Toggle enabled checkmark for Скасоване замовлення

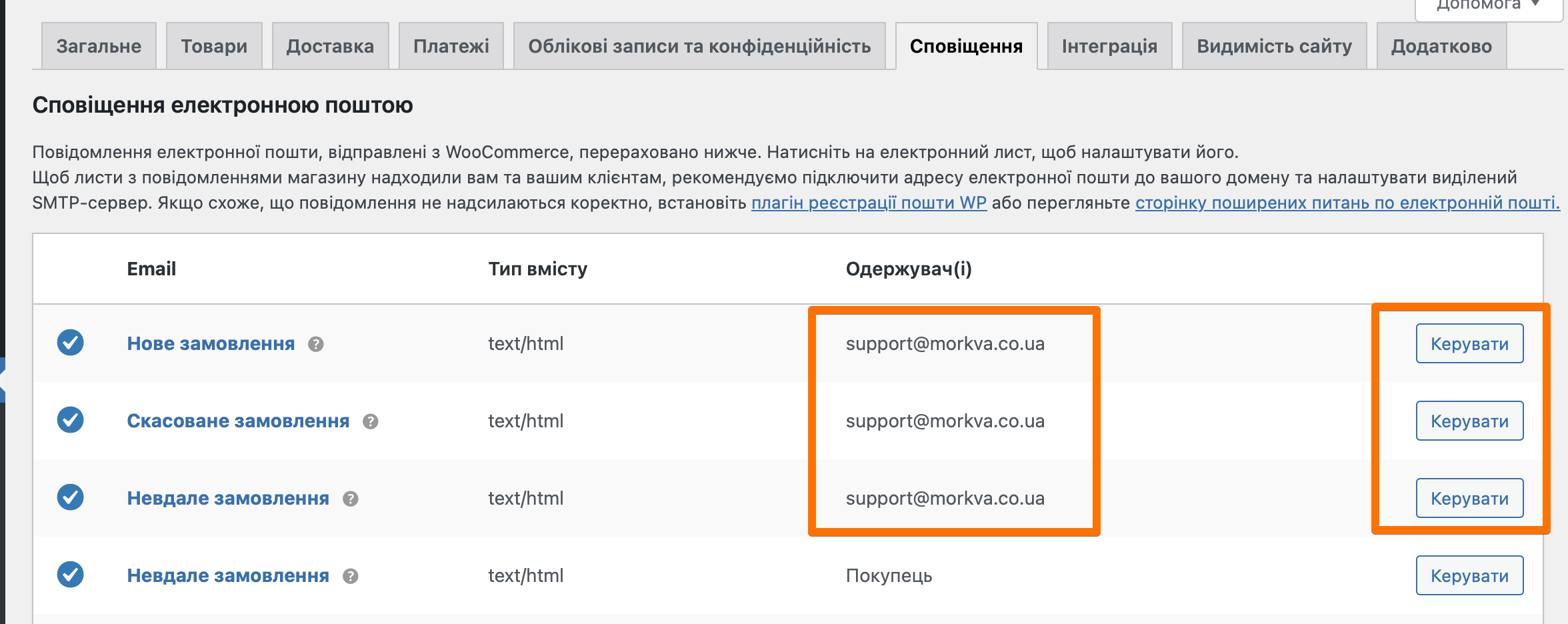pyautogui.click(x=70, y=420)
